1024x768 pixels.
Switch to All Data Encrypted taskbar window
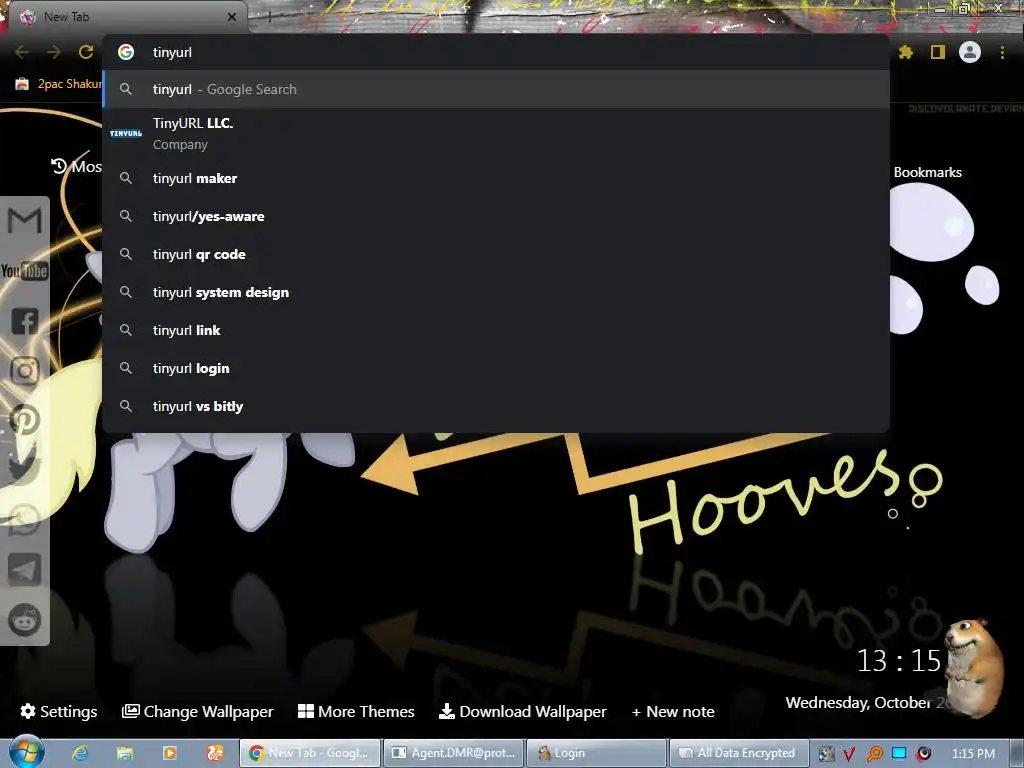click(739, 753)
